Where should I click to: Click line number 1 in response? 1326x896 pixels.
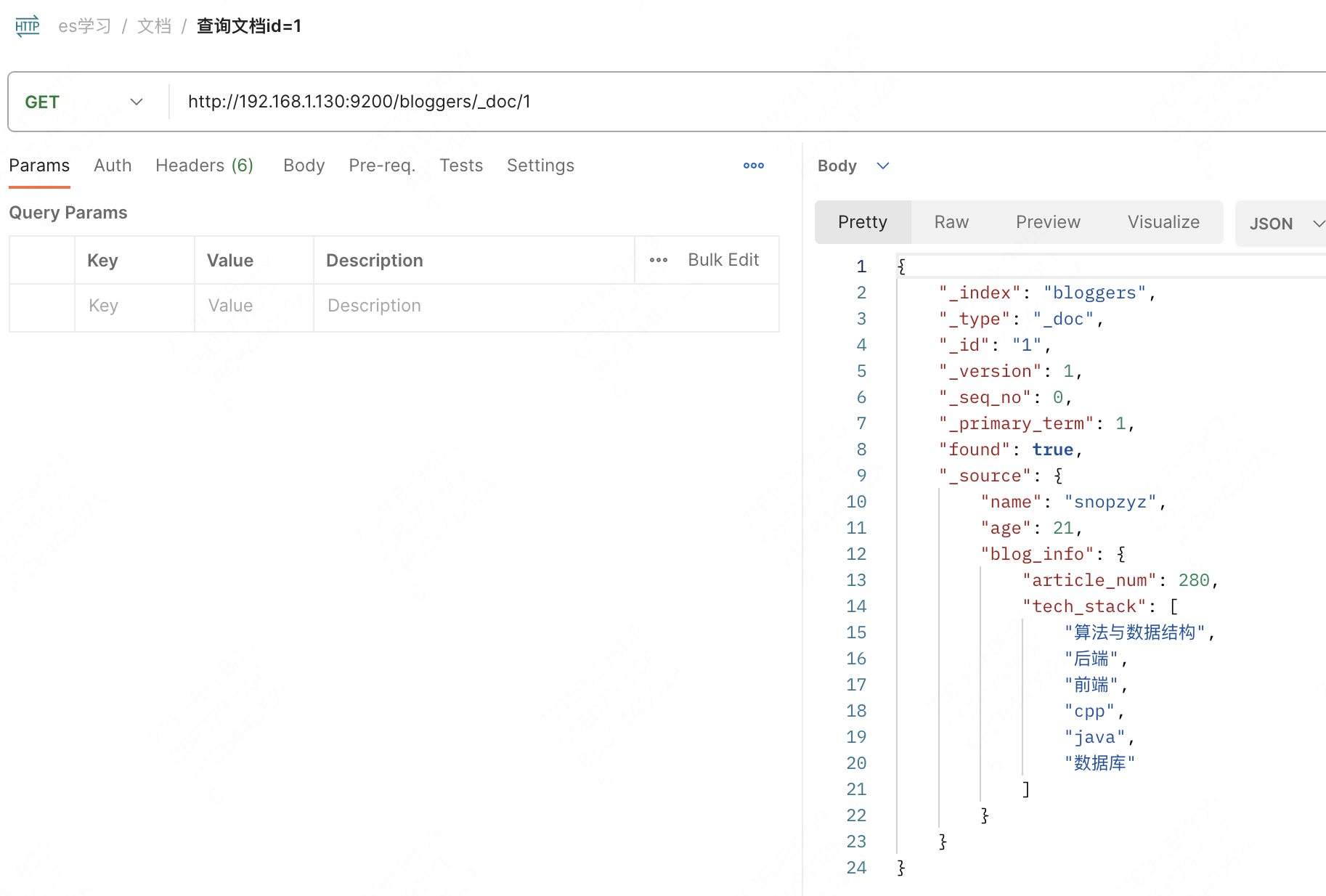[861, 266]
